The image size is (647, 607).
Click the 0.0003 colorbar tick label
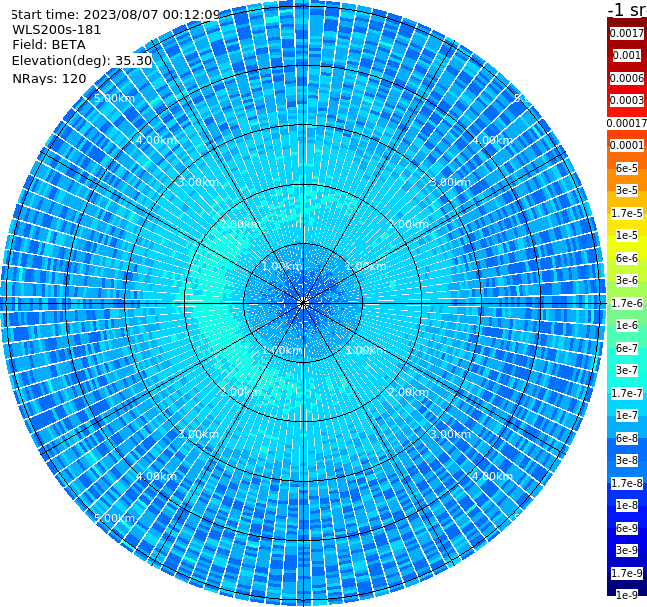[x=627, y=100]
